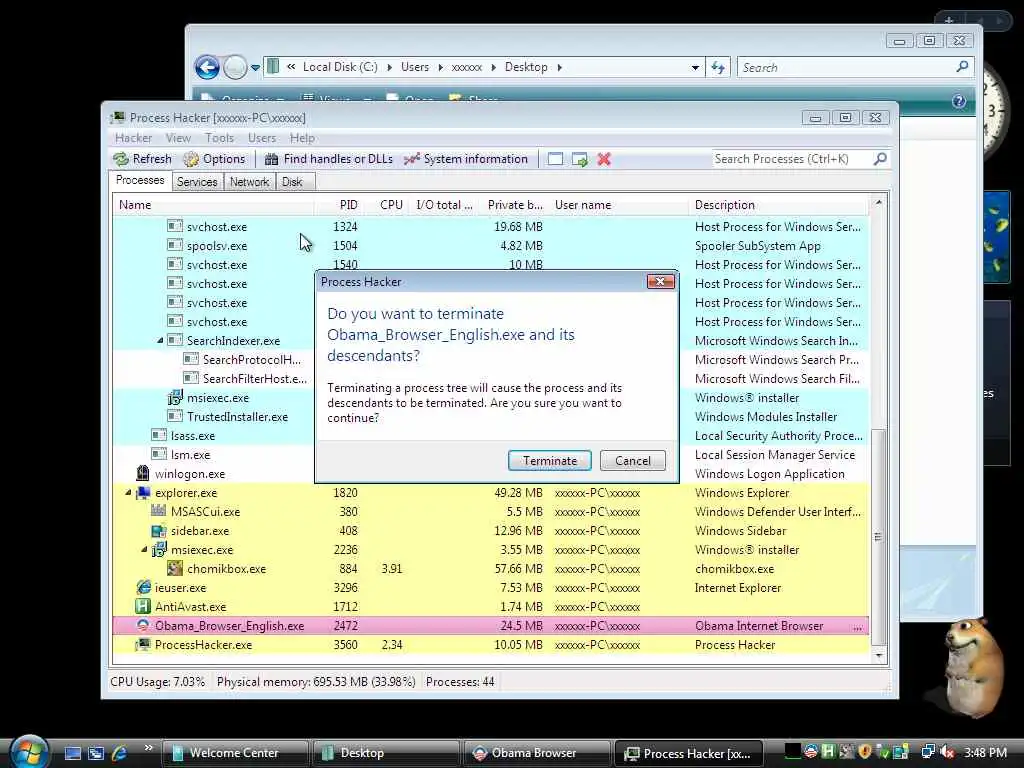Switch to Welcome Center taskbar button
This screenshot has width=1024, height=768.
(235, 753)
